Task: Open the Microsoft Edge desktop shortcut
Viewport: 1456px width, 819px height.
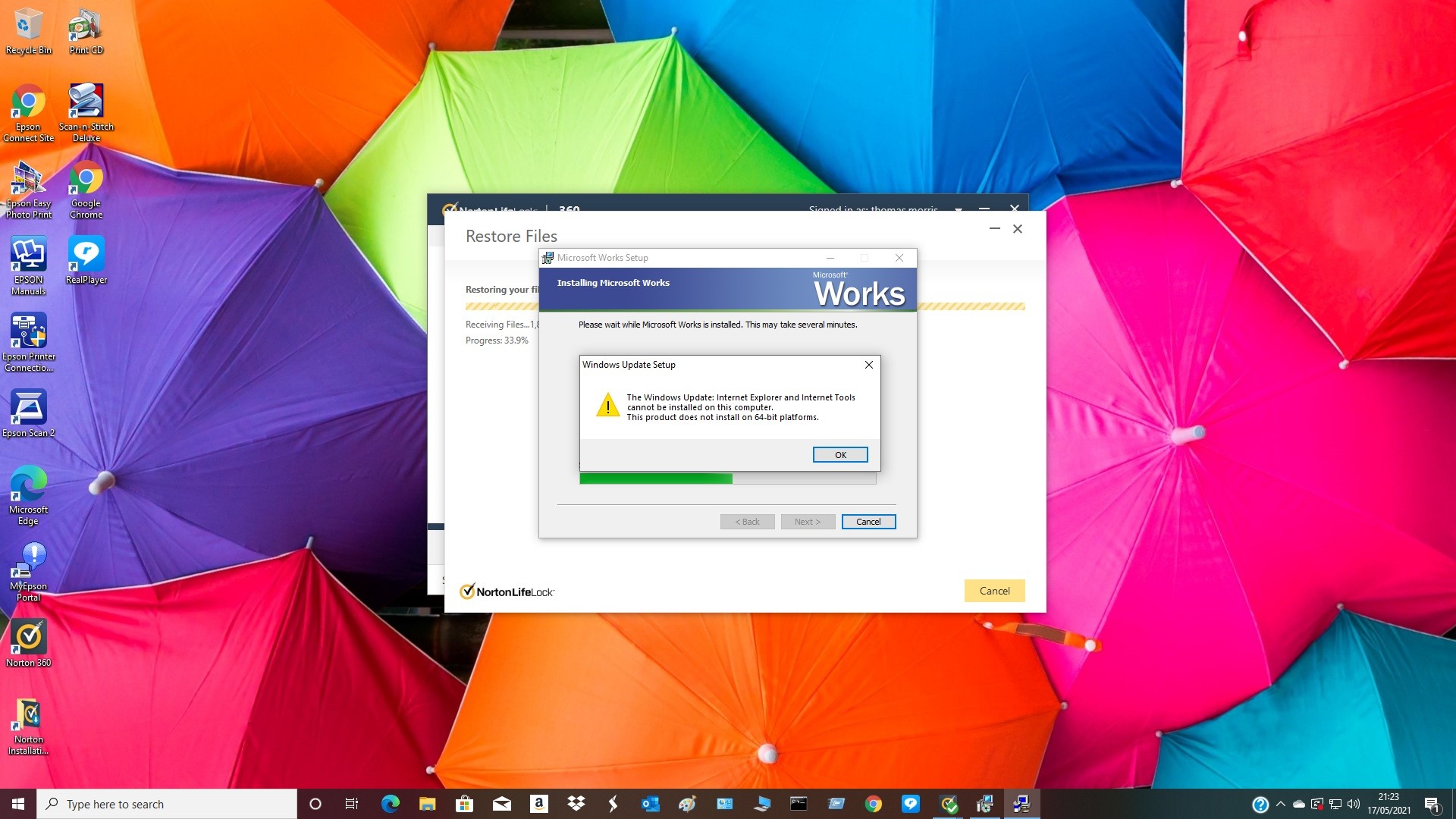Action: 29,485
